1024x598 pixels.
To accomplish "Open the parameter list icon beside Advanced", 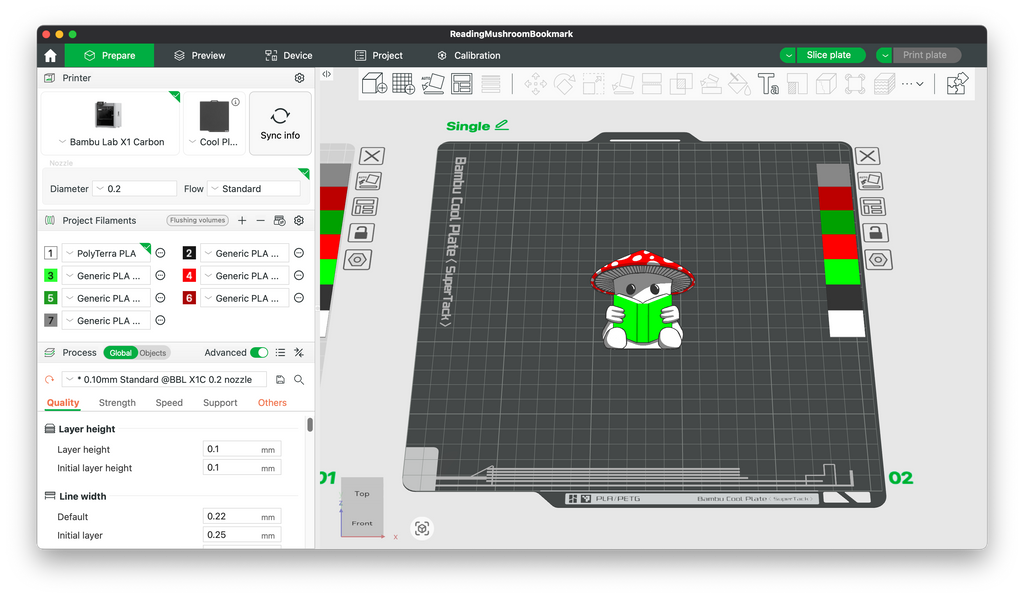I will coord(280,353).
